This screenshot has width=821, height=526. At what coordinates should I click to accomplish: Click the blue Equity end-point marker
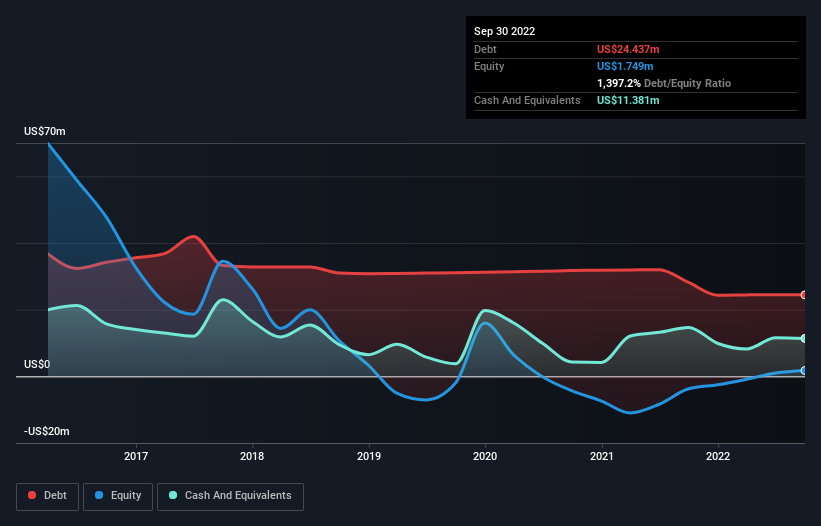(x=804, y=371)
